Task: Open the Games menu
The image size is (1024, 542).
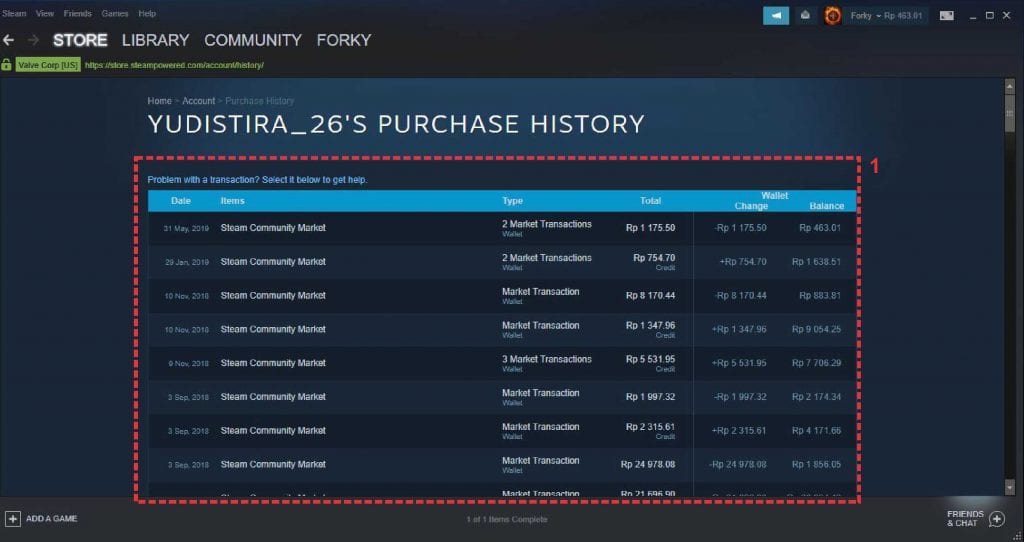Action: [x=115, y=14]
